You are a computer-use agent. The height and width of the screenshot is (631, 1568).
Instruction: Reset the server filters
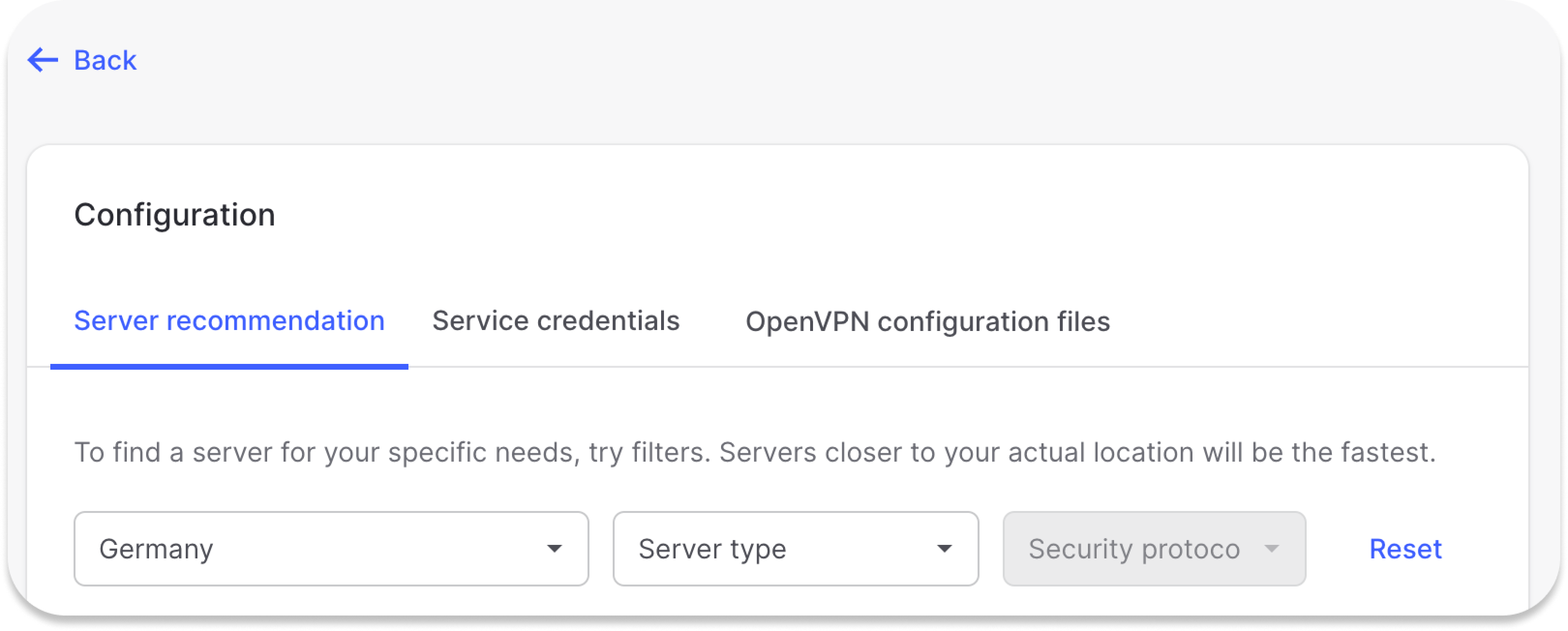[x=1405, y=548]
